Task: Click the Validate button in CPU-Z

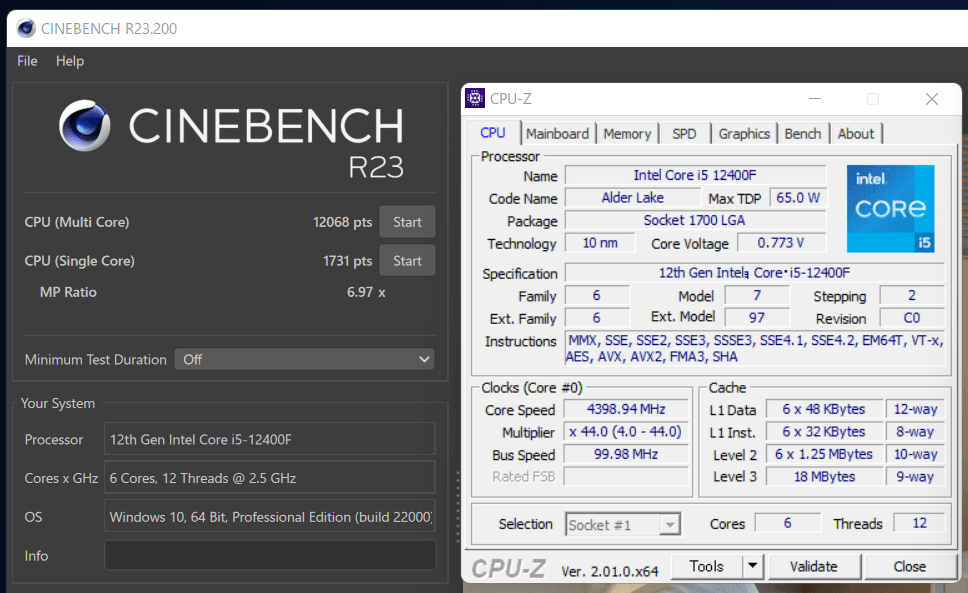Action: 814,566
